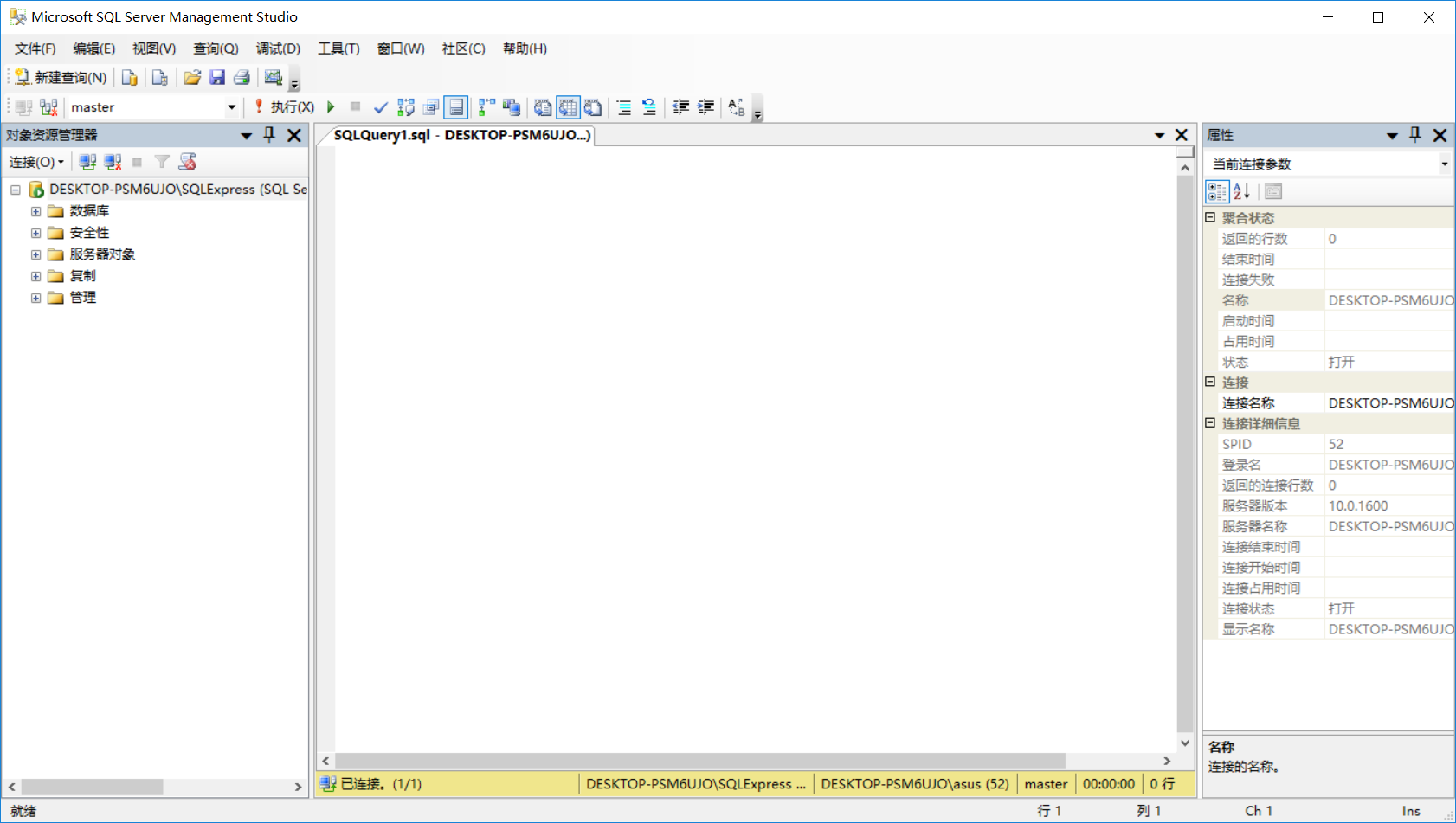The width and height of the screenshot is (1456, 823).
Task: Select the Categorized view icon in Properties
Action: point(1217,191)
